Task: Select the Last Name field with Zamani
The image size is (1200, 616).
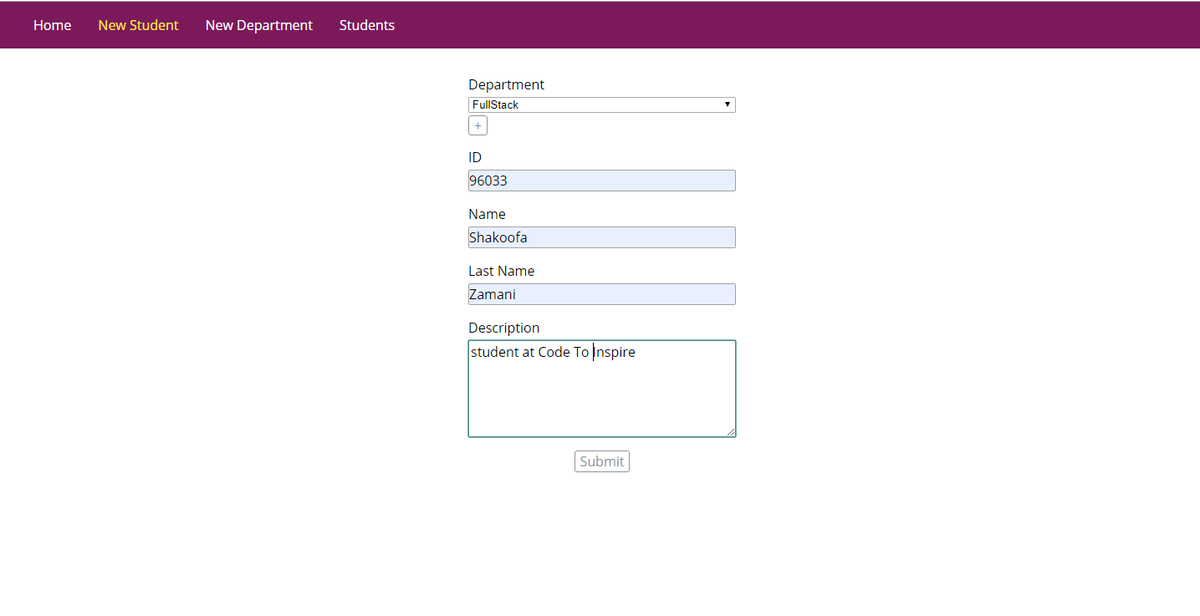Action: coord(602,294)
